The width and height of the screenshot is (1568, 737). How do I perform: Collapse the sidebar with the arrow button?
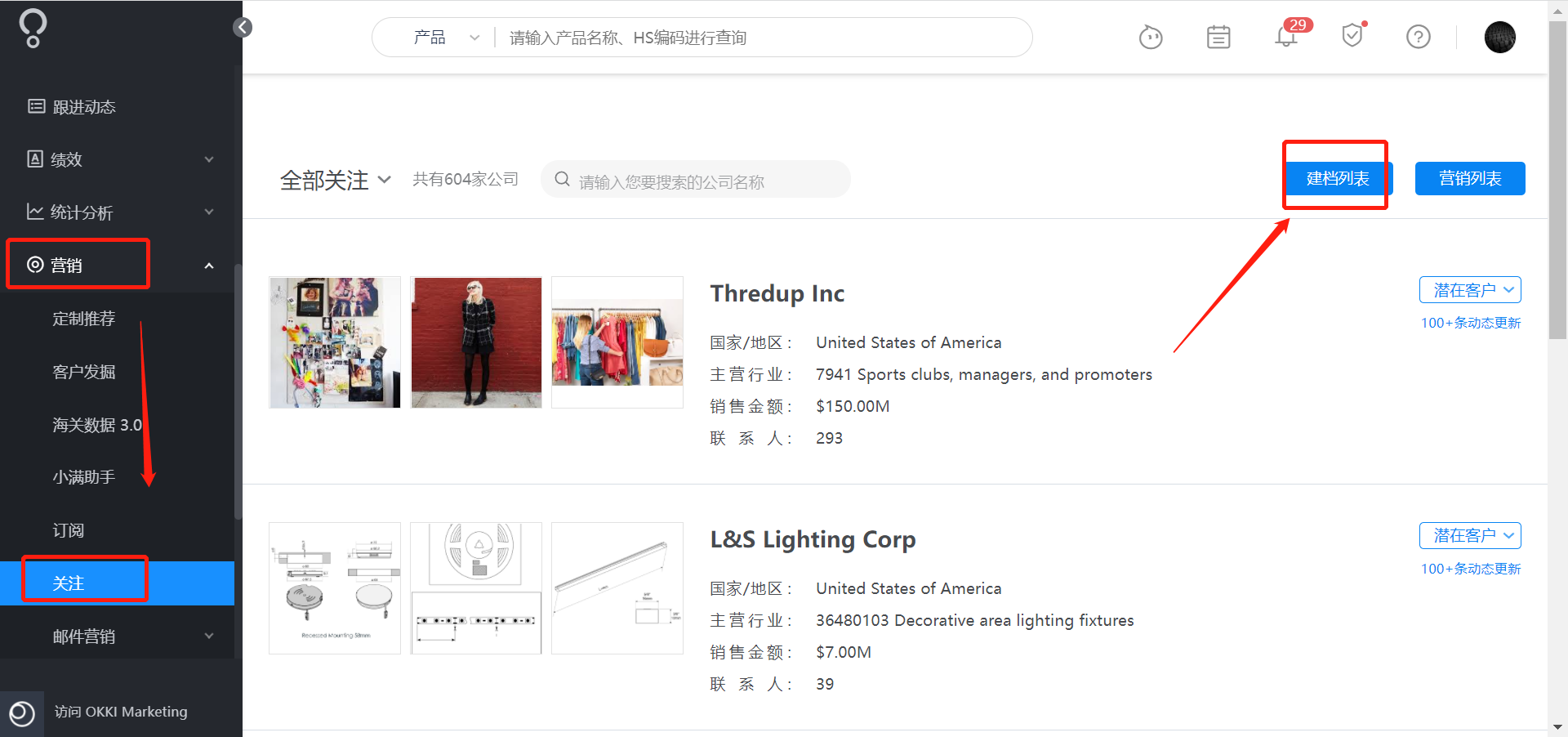coord(243,28)
